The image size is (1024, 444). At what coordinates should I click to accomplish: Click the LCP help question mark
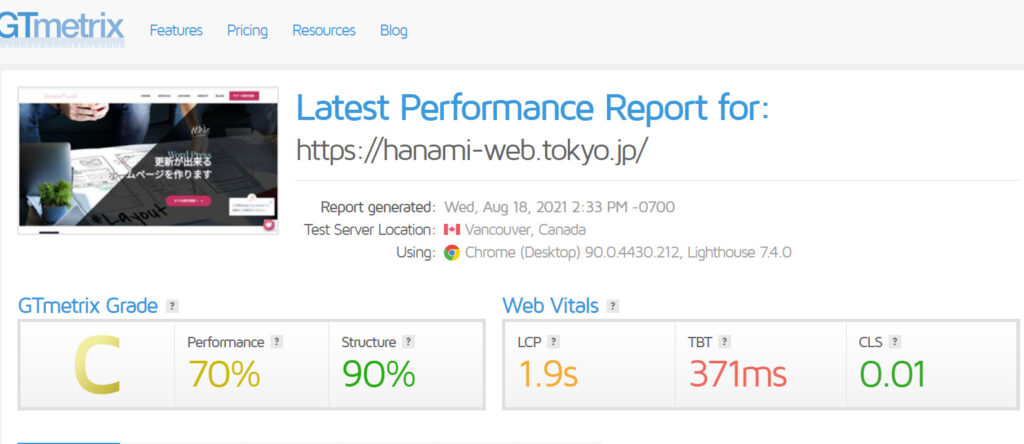pos(553,342)
